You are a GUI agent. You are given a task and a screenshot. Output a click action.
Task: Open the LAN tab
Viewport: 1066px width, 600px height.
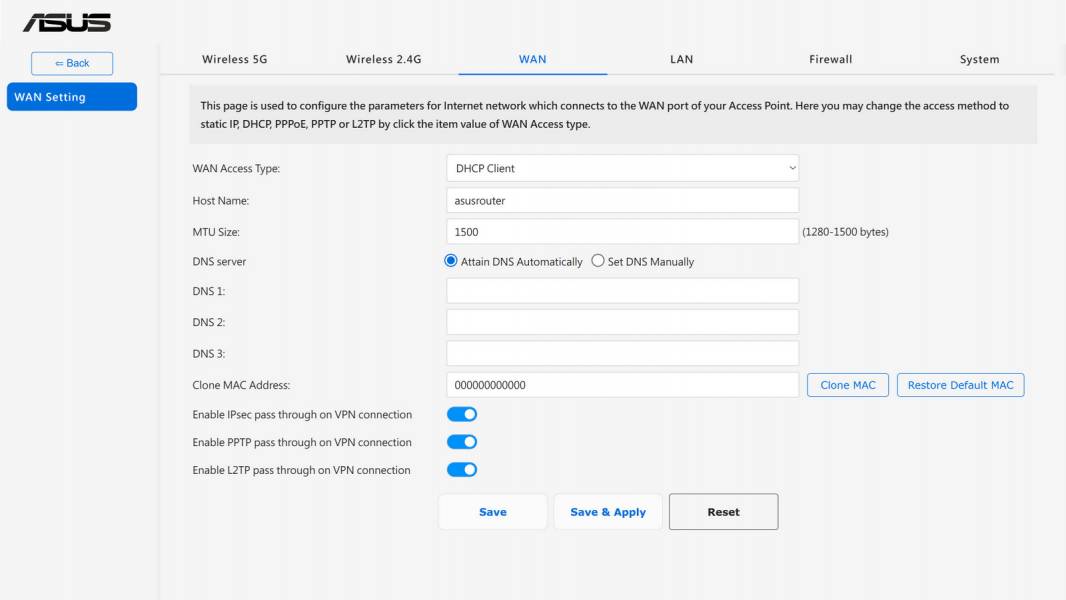coord(681,59)
